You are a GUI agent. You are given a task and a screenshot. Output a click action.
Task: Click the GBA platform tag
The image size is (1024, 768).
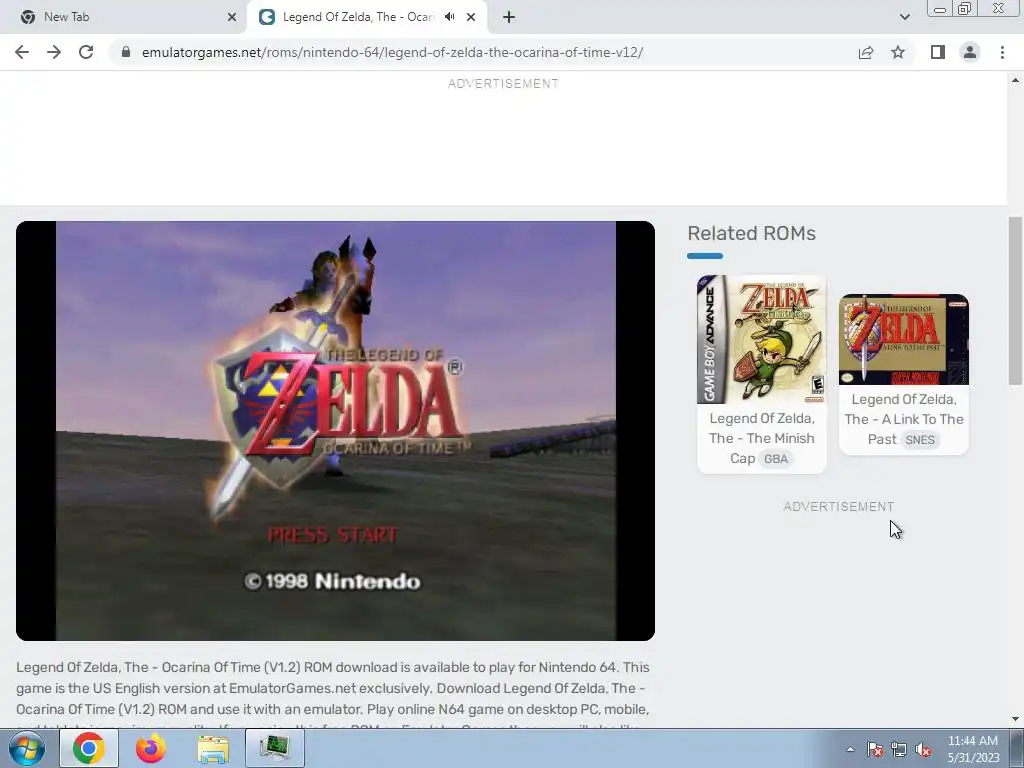point(776,458)
